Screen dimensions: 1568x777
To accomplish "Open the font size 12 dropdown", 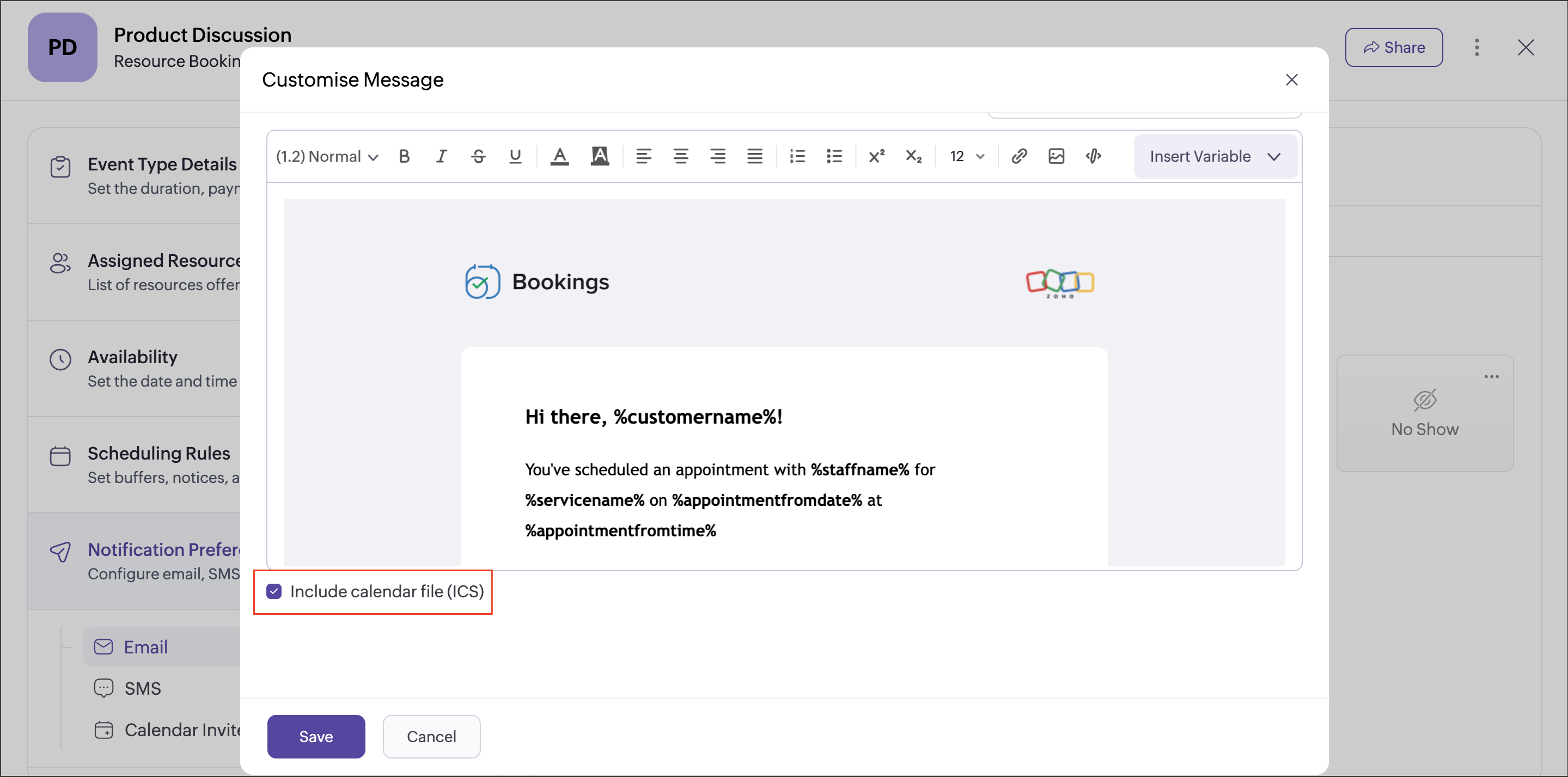I will click(x=967, y=156).
